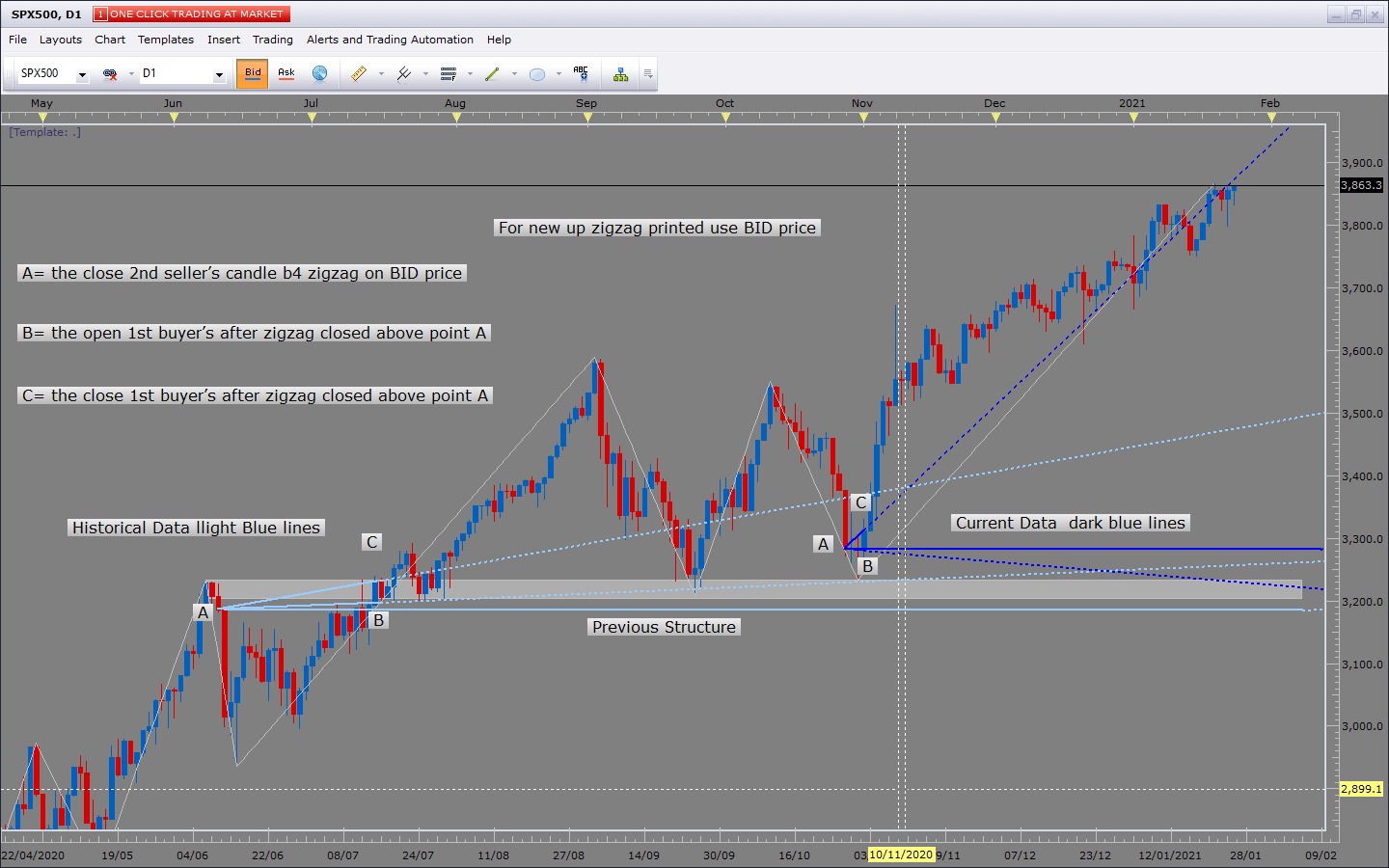1389x868 pixels.
Task: Expand the chart link options arrow
Action: (x=131, y=74)
